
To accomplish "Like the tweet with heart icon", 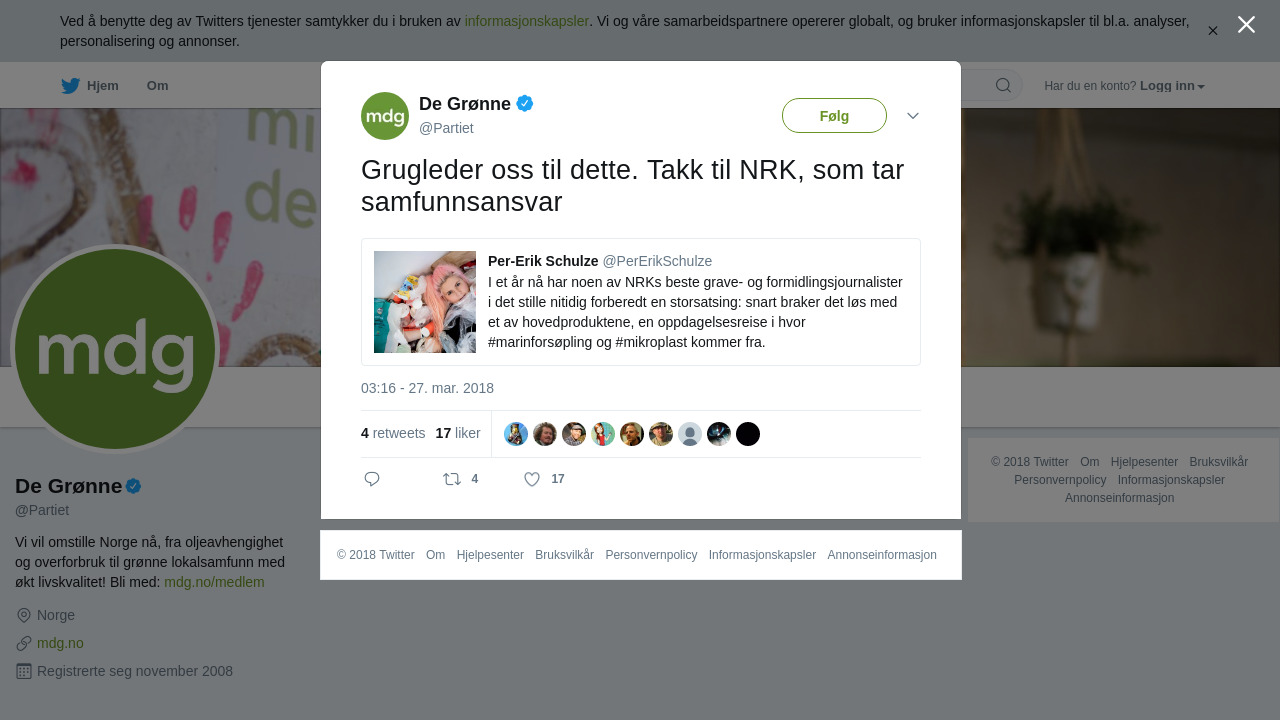I will [x=532, y=479].
